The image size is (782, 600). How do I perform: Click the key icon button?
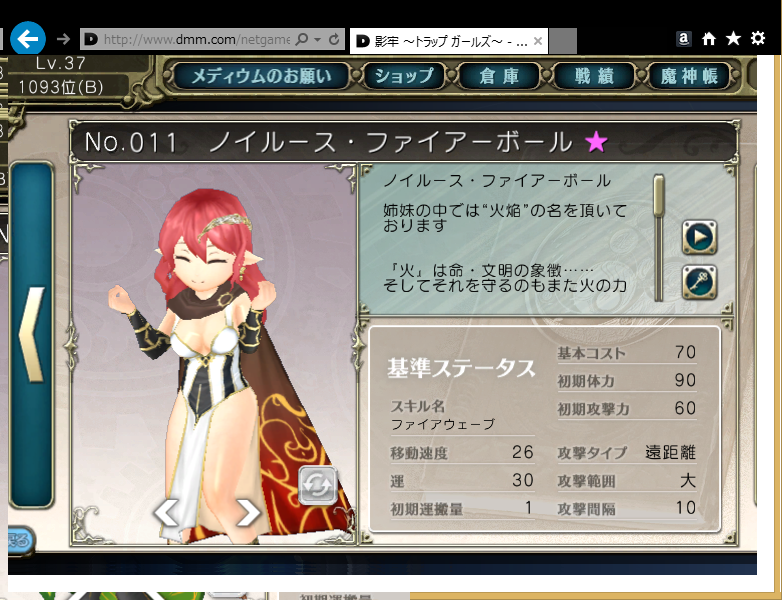coord(699,282)
